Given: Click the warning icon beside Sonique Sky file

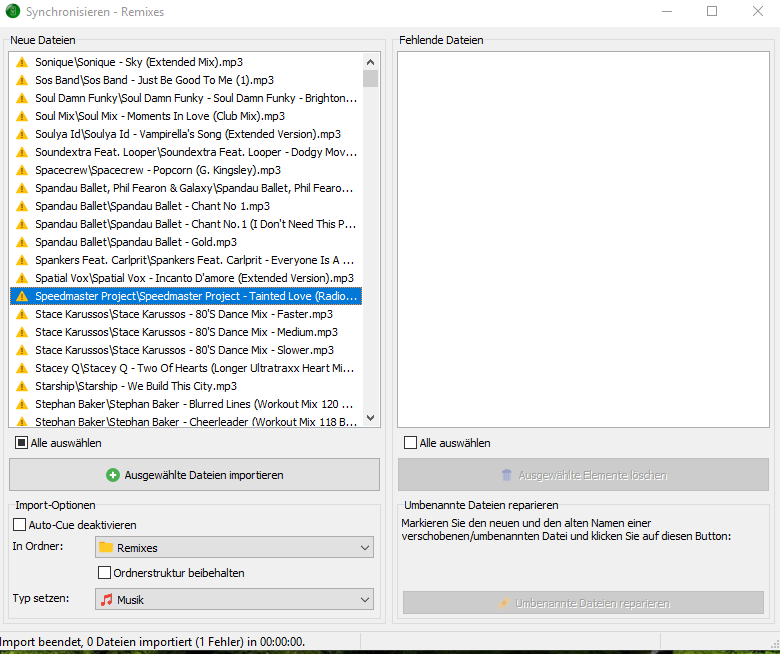Looking at the screenshot, I should pyautogui.click(x=22, y=62).
